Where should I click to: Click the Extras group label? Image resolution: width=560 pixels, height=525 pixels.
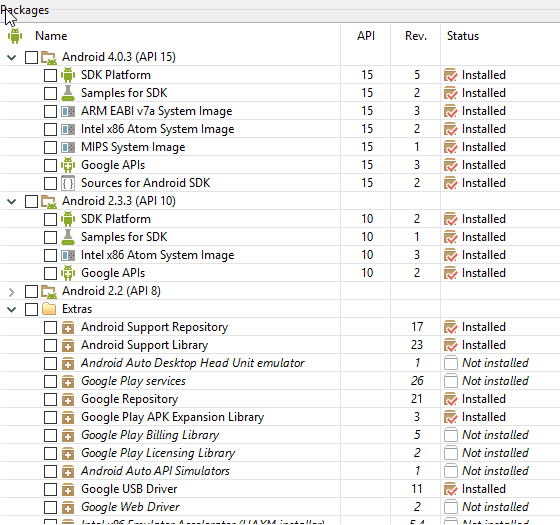(x=77, y=309)
